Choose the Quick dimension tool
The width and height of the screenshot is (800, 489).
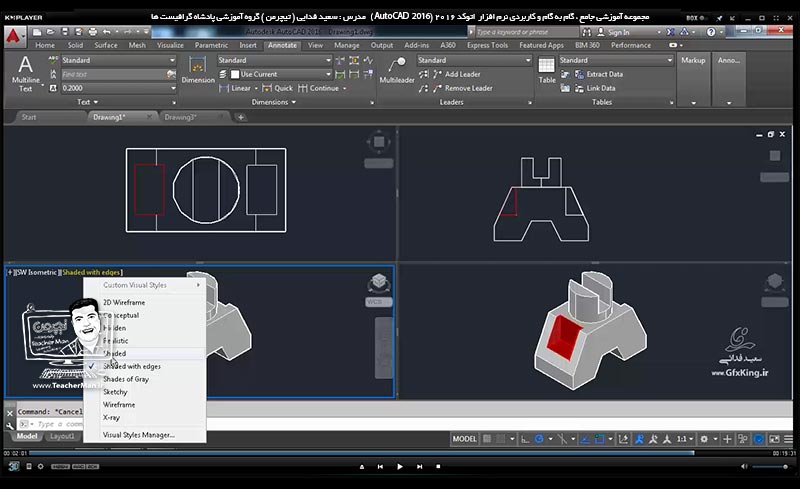[x=278, y=88]
